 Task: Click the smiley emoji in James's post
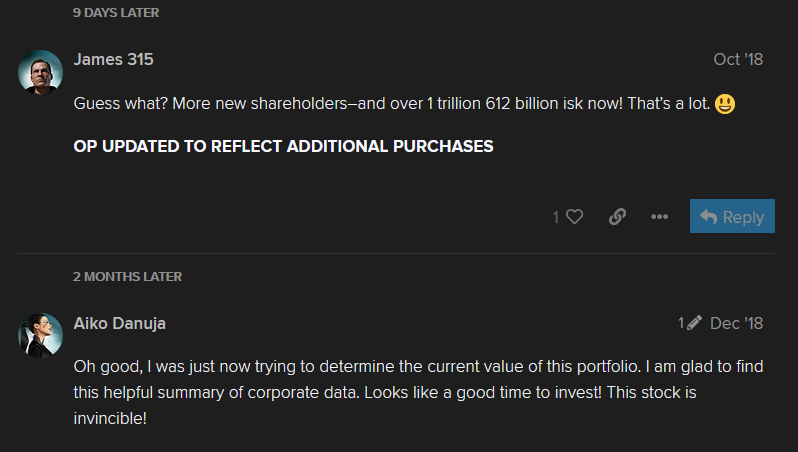pyautogui.click(x=725, y=104)
